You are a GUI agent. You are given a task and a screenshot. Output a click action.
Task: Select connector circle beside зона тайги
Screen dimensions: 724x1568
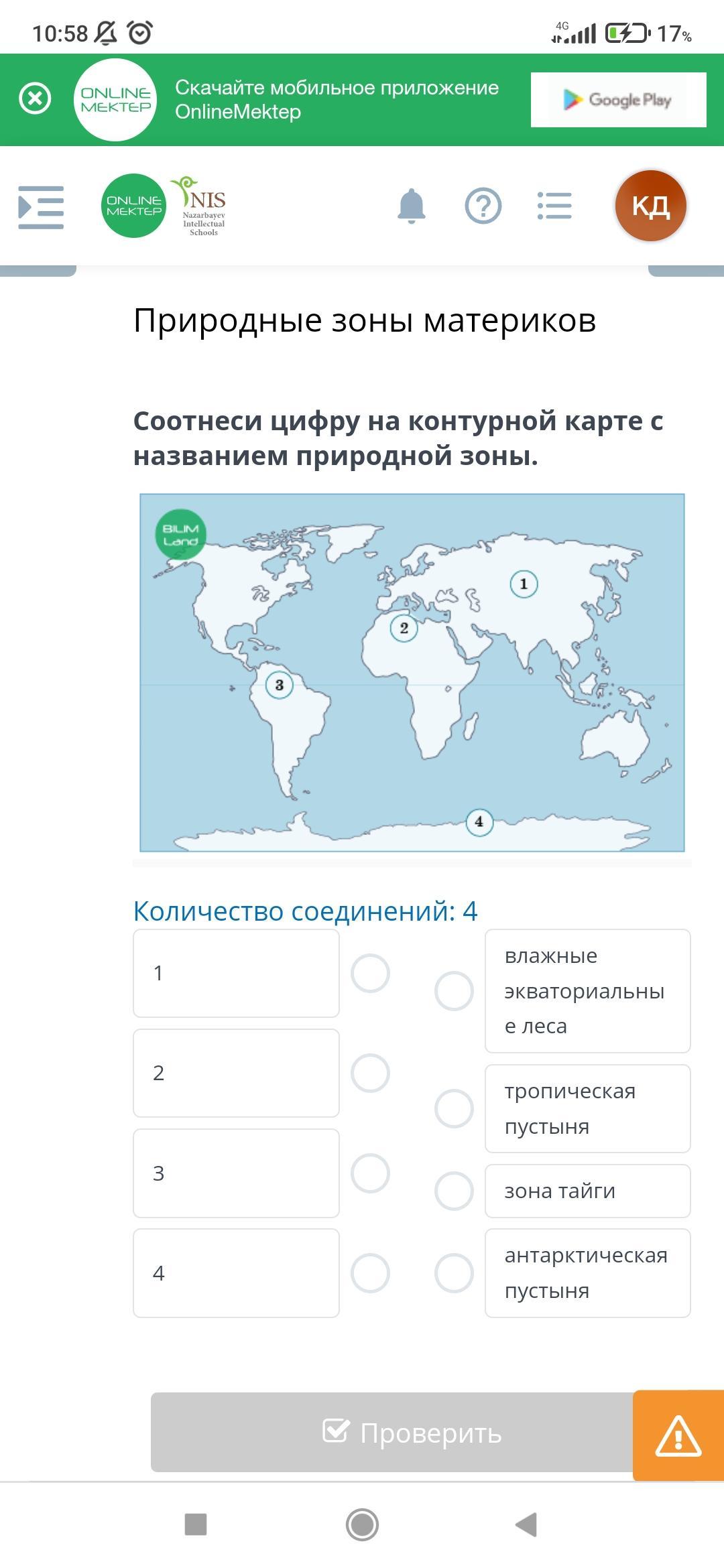click(x=455, y=1191)
